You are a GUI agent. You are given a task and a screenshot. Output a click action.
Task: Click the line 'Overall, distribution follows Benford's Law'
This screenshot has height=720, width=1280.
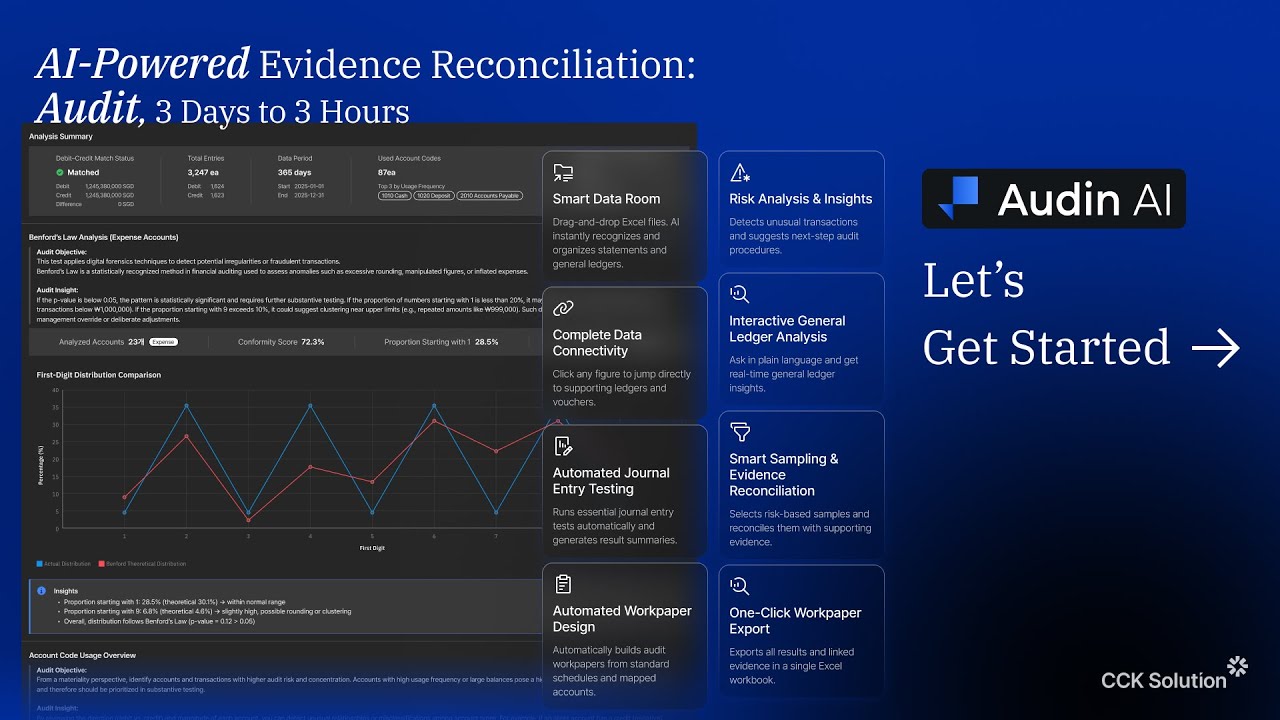[x=159, y=621]
